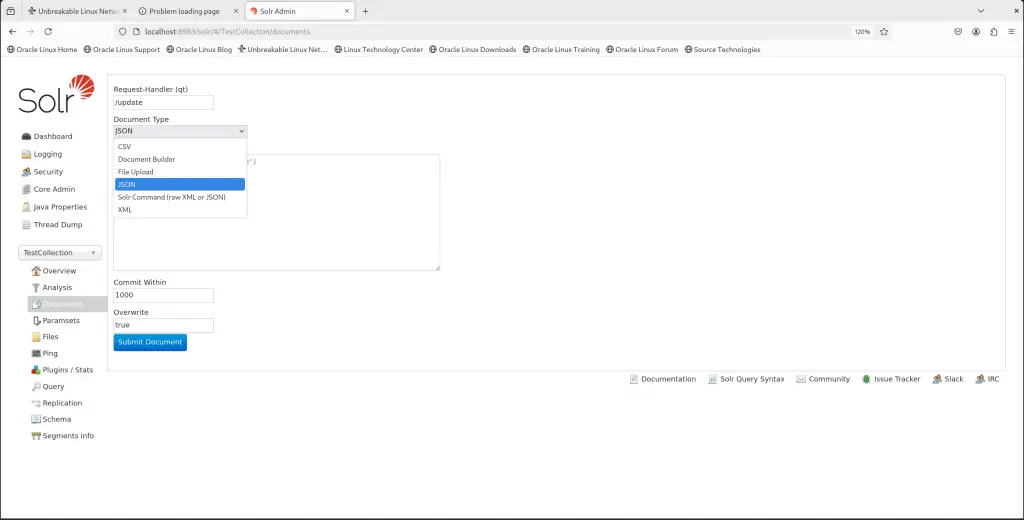This screenshot has height=520, width=1024.
Task: Choose CSV from the document type list
Action: pyautogui.click(x=180, y=146)
